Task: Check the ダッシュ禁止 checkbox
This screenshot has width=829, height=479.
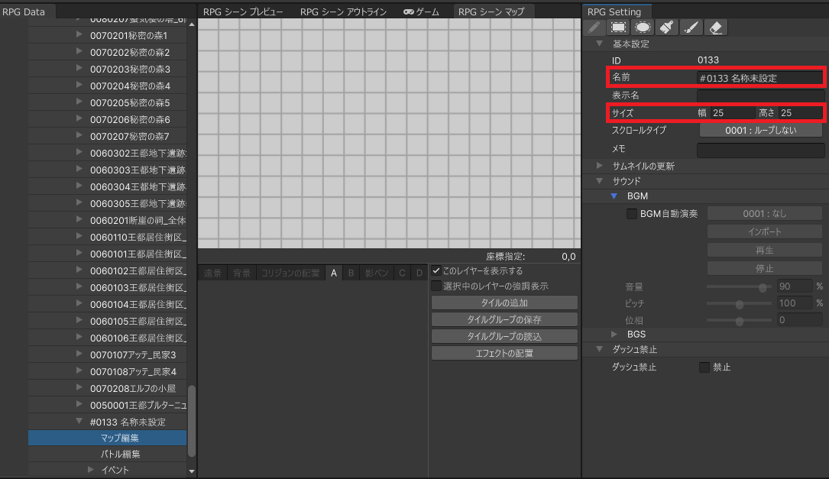Action: pos(704,367)
